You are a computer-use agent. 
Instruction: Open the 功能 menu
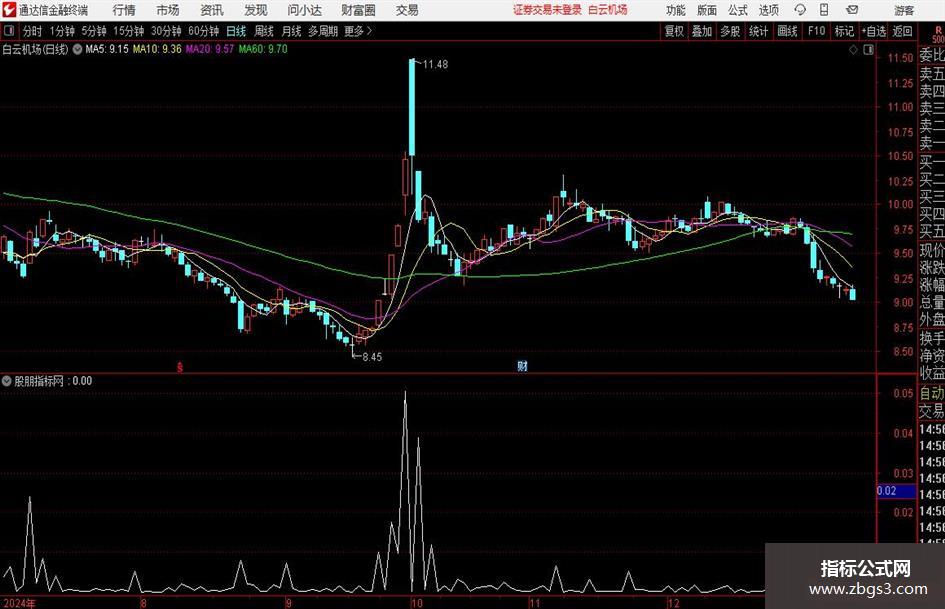click(676, 10)
